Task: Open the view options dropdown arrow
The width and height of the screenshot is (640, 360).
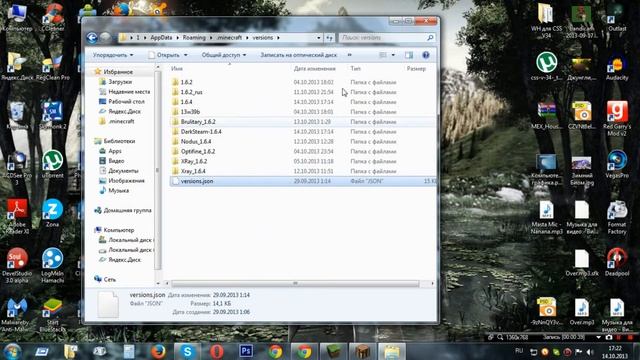Action: coord(393,55)
